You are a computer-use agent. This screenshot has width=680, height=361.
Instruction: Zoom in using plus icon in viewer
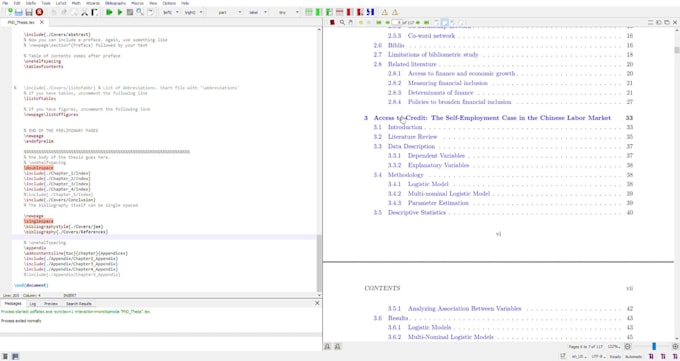[675, 346]
